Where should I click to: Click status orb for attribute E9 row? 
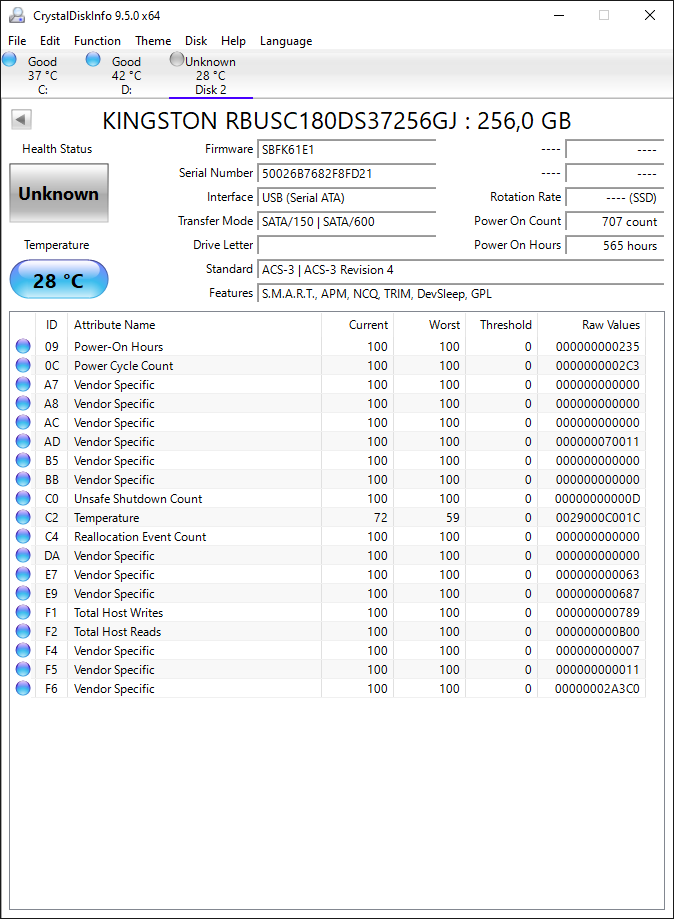23,594
